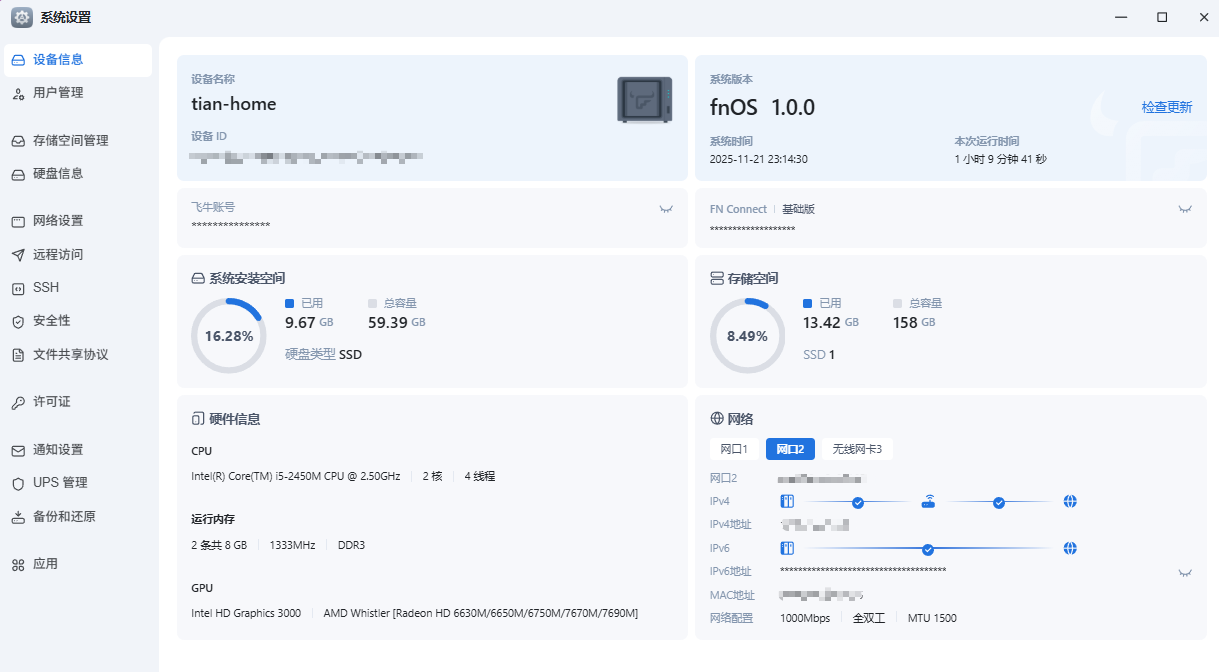The image size is (1219, 672).
Task: Click the storage space header icon
Action: (717, 278)
